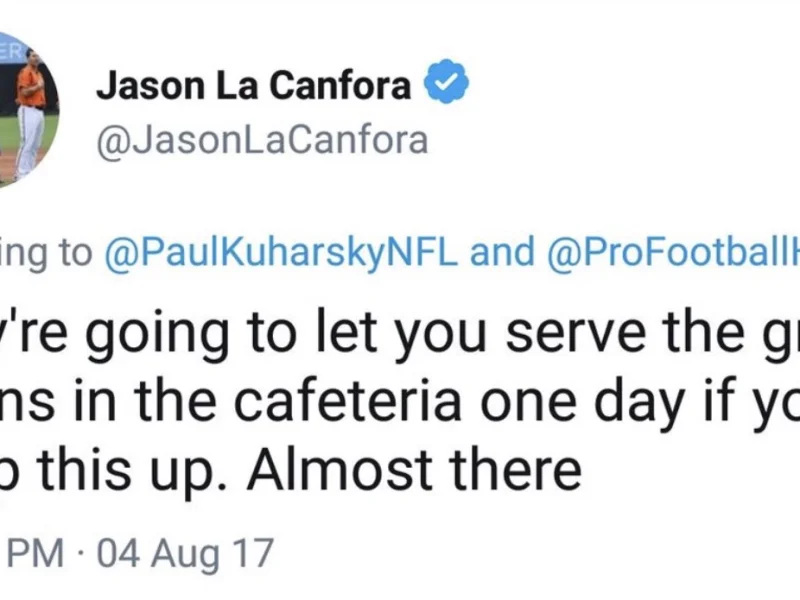Click the display name Jason La Canfora

tap(253, 87)
